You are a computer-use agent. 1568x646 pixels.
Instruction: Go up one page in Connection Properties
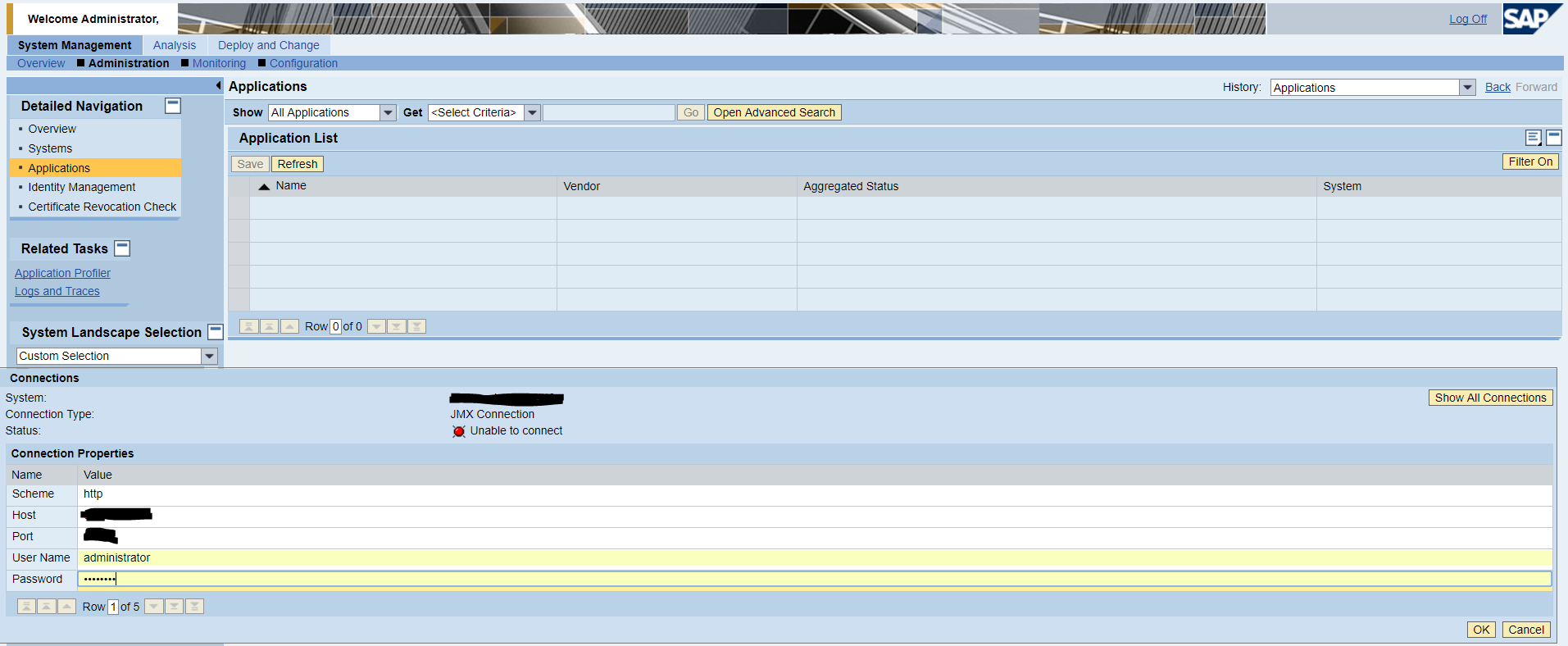click(x=47, y=607)
